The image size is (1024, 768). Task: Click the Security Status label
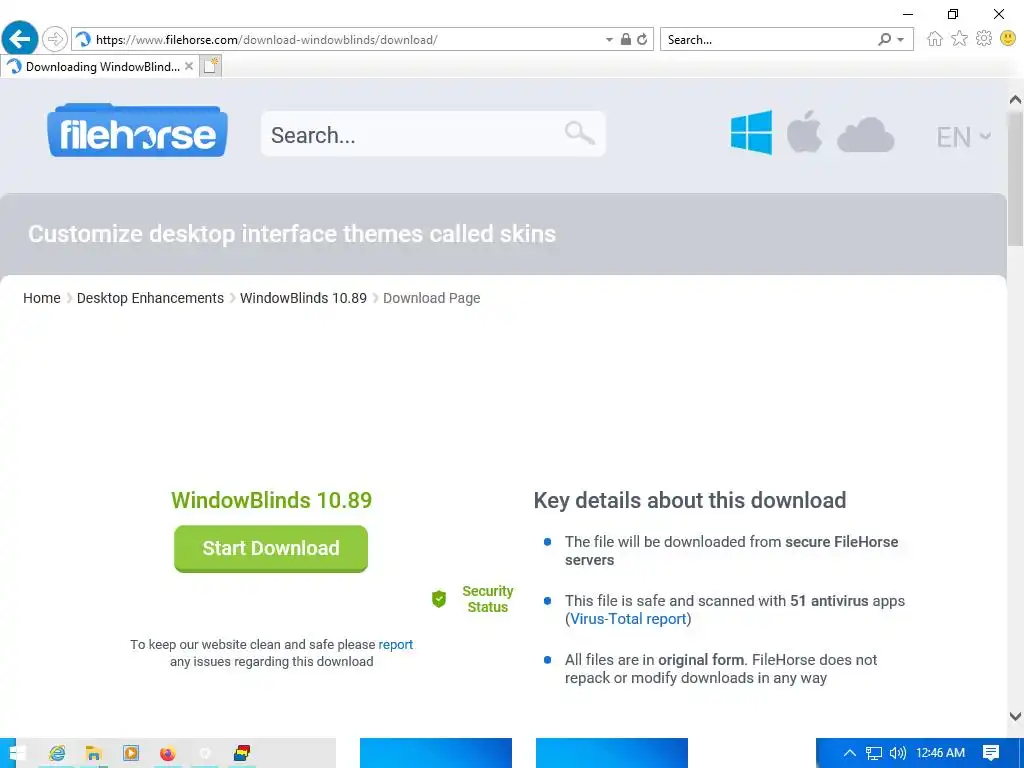click(x=487, y=599)
